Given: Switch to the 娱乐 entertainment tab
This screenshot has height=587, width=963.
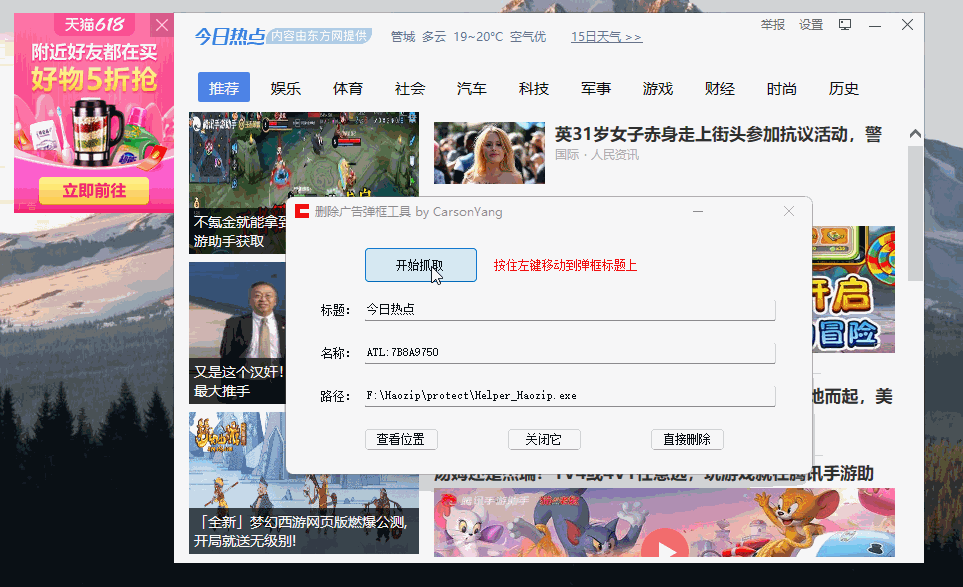Looking at the screenshot, I should tap(285, 88).
